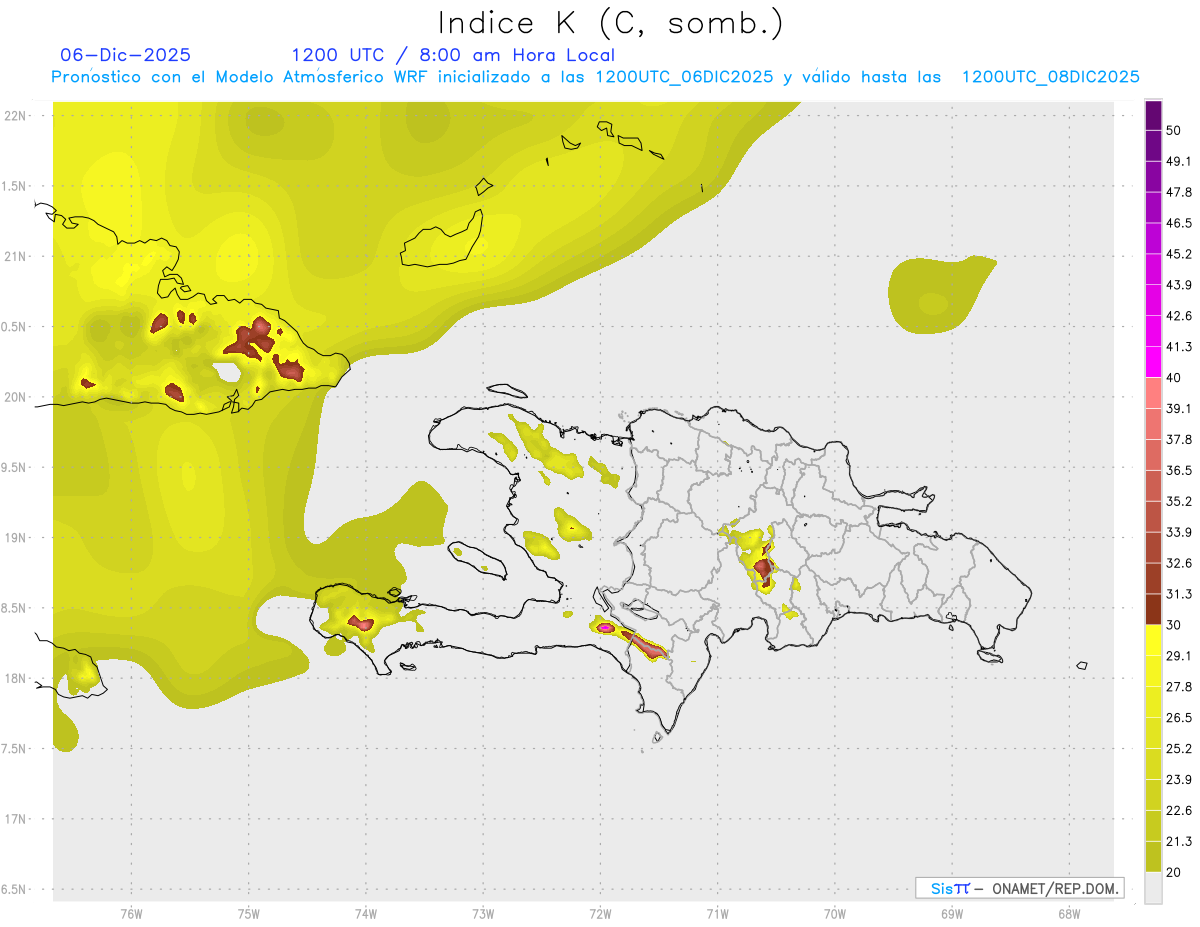Image resolution: width=1200 pixels, height=927 pixels.
Task: Click the valid-until time "1200UTC_08DIC2025"
Action: click(x=1050, y=77)
